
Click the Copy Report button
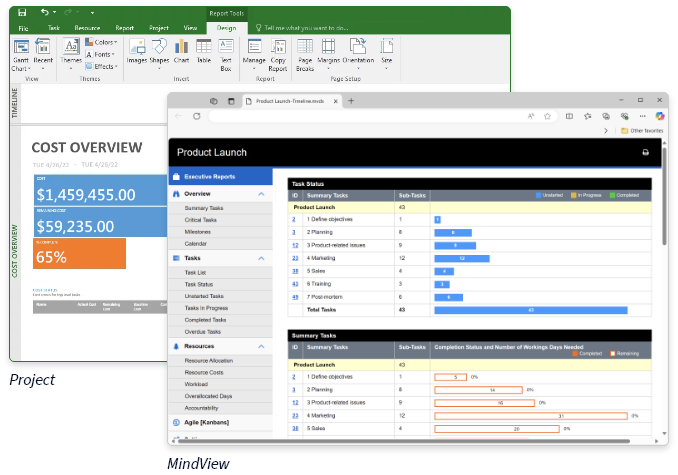click(x=278, y=55)
